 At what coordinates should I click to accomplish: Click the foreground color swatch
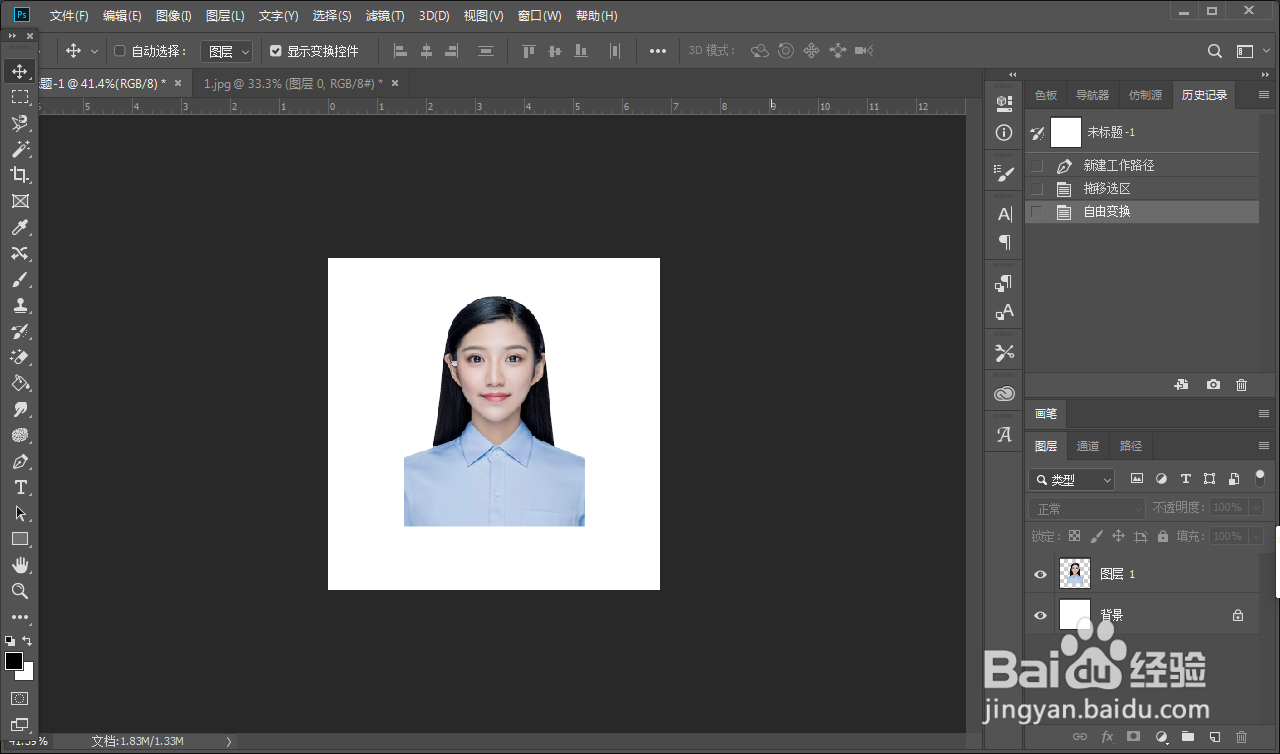pos(14,661)
